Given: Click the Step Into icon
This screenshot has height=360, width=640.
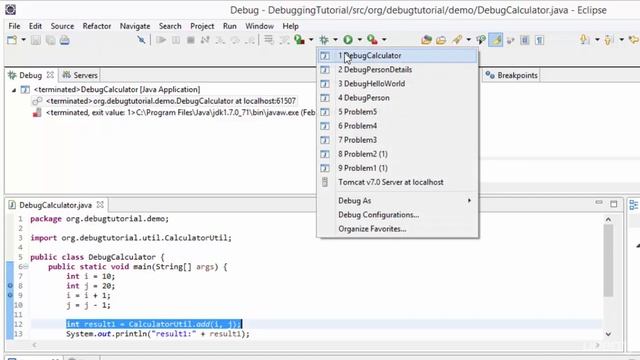Looking at the screenshot, I should 220,40.
